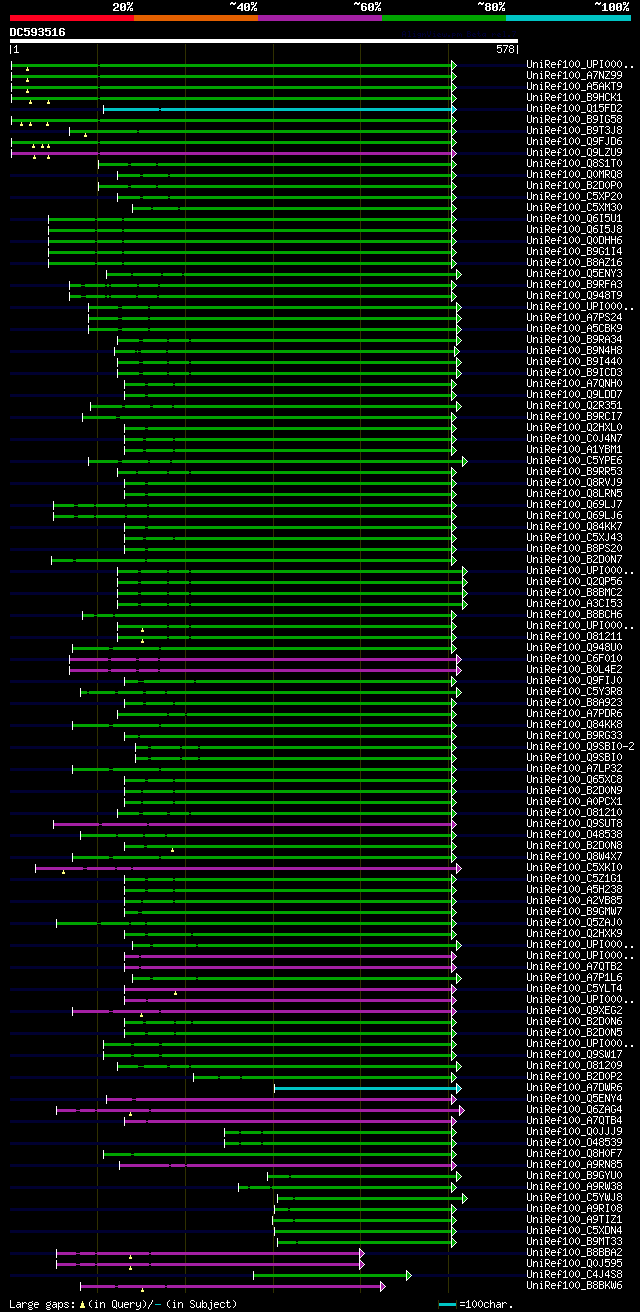Select hit label UniRef100_C5YPE6
The height and width of the screenshot is (1312, 640).
tap(574, 461)
